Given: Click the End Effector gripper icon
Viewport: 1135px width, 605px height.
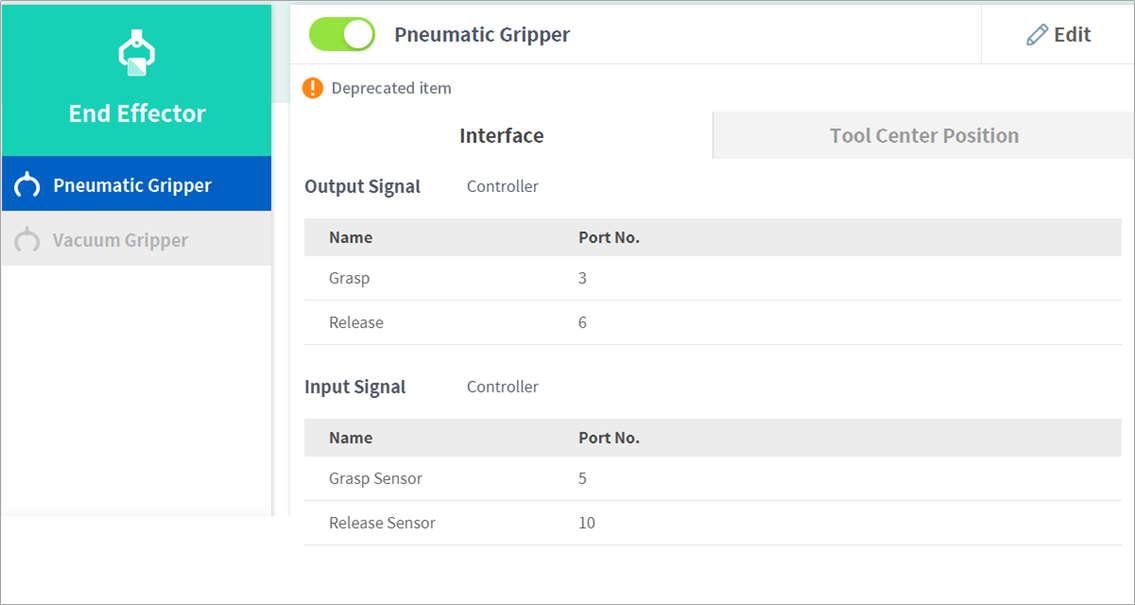Looking at the screenshot, I should [136, 54].
